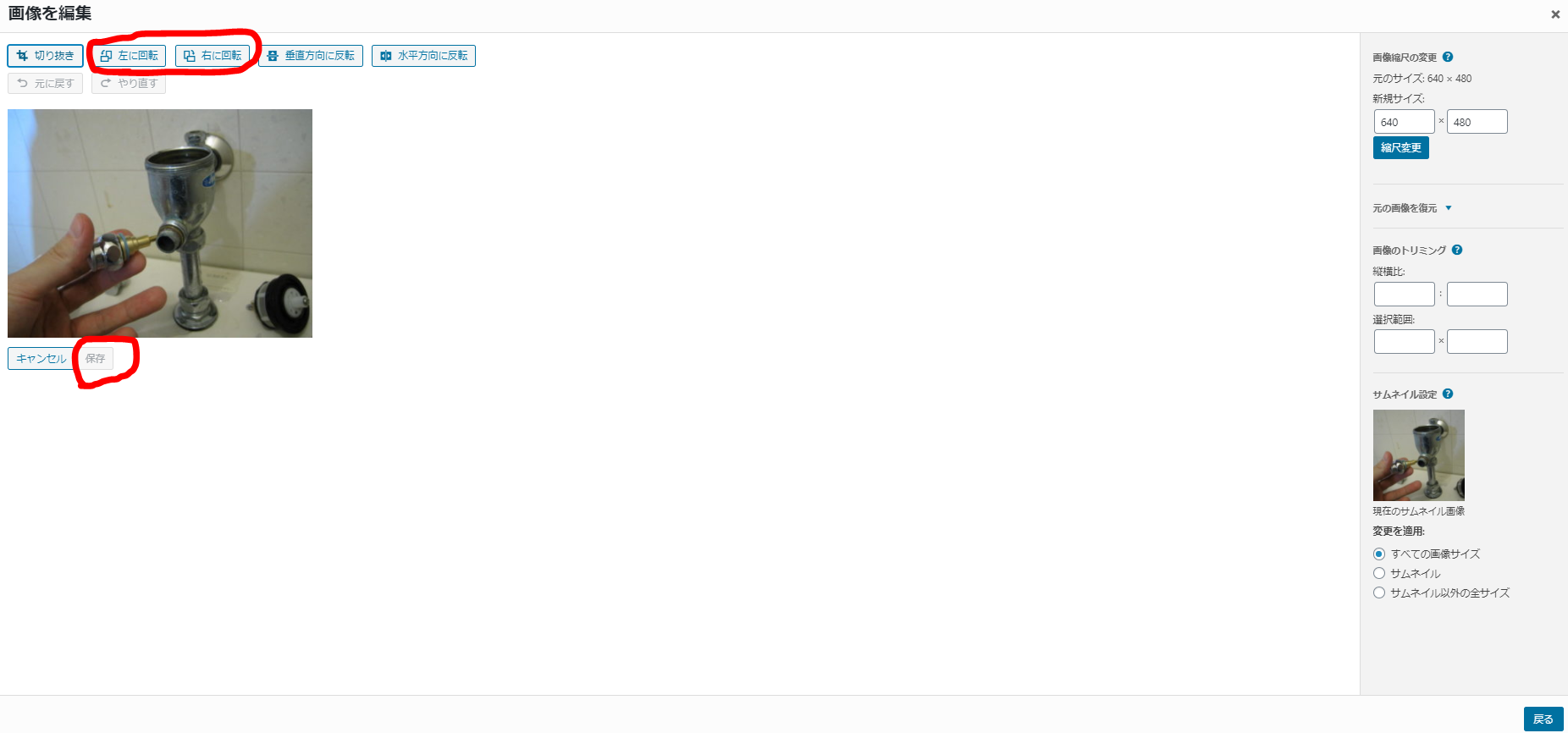Click the 変更を適用: label
Image resolution: width=1568 pixels, height=733 pixels.
click(1399, 532)
